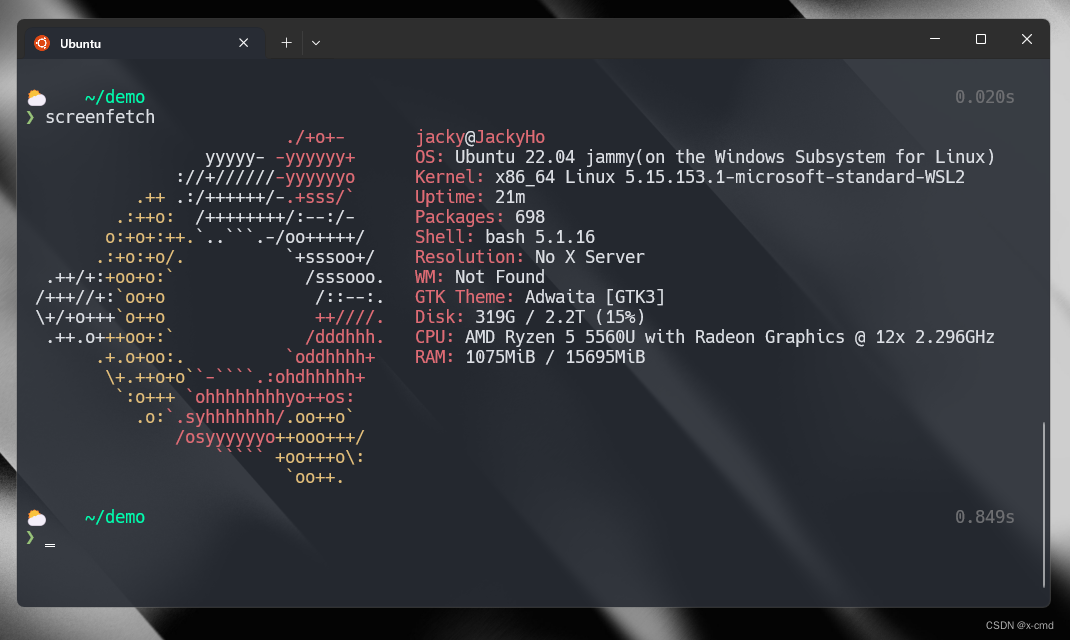Click the bottom ~/demo prompt path
Image resolution: width=1070 pixels, height=640 pixels.
tap(115, 517)
